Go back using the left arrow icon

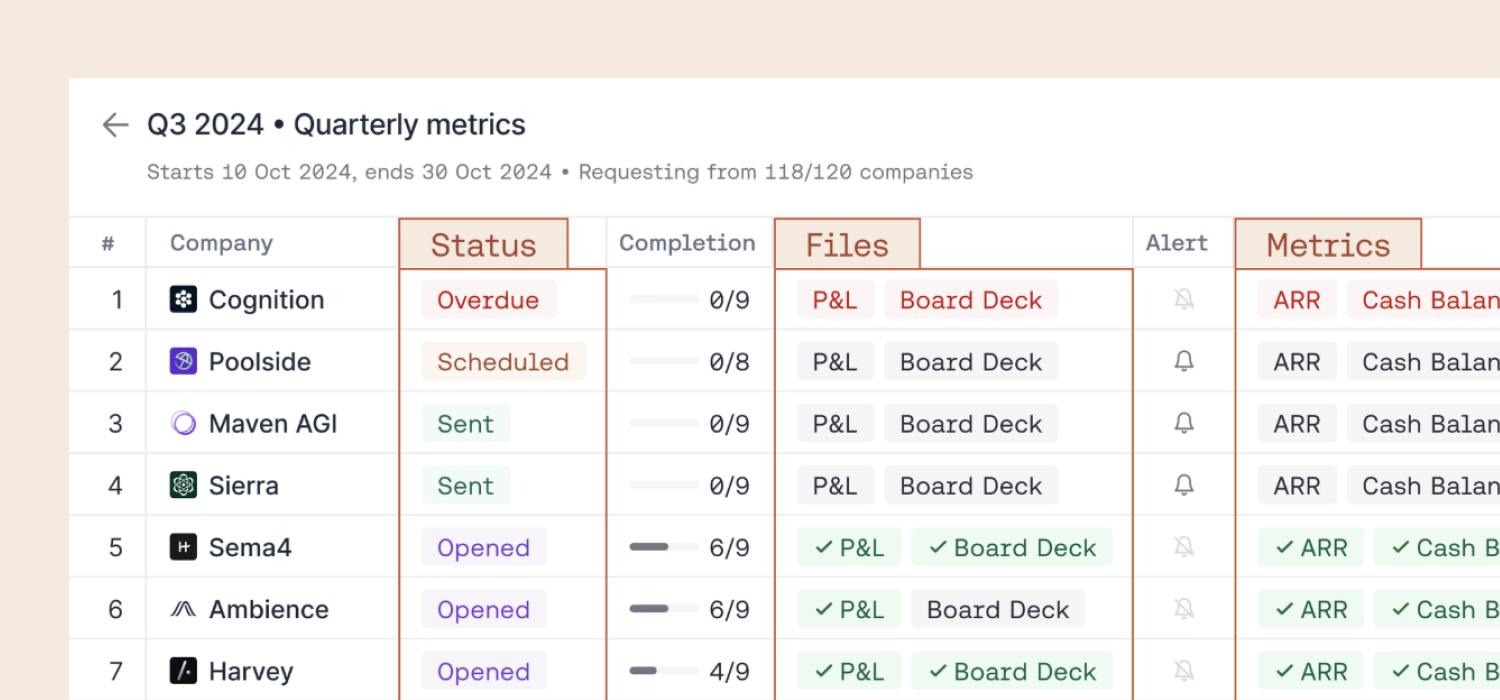[x=116, y=125]
